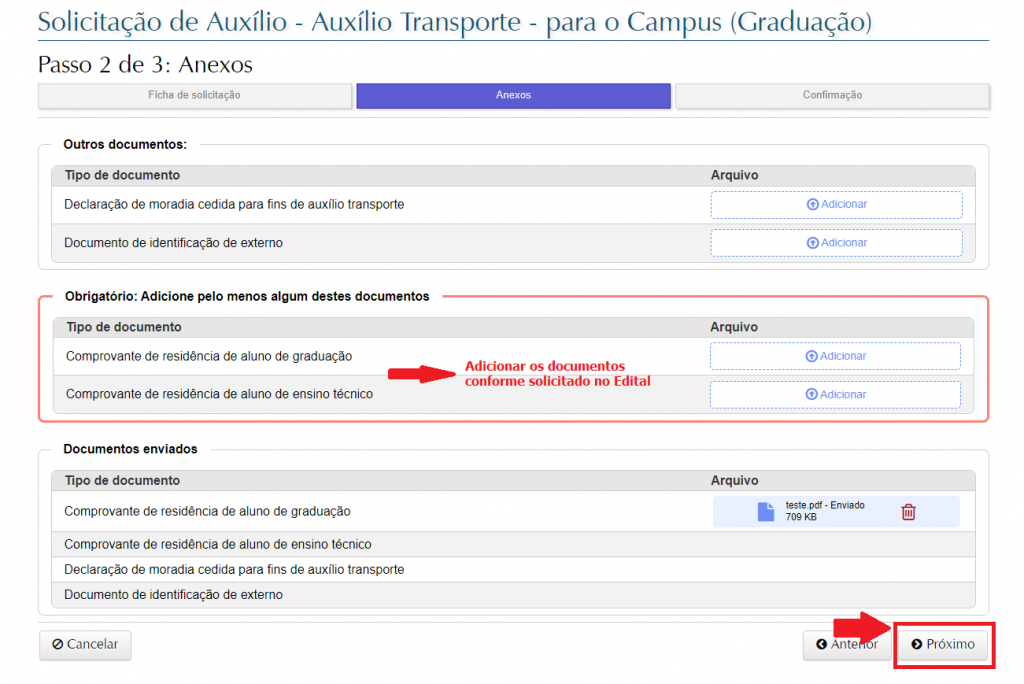
Task: Proceed with the Próximo button
Action: pyautogui.click(x=942, y=644)
